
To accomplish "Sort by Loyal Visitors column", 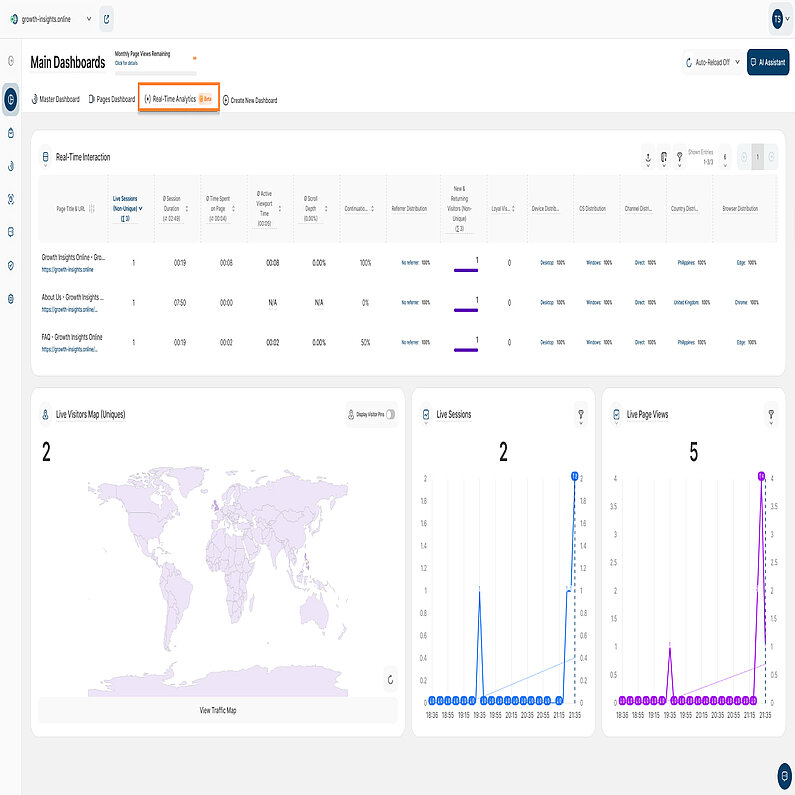I will (x=513, y=209).
